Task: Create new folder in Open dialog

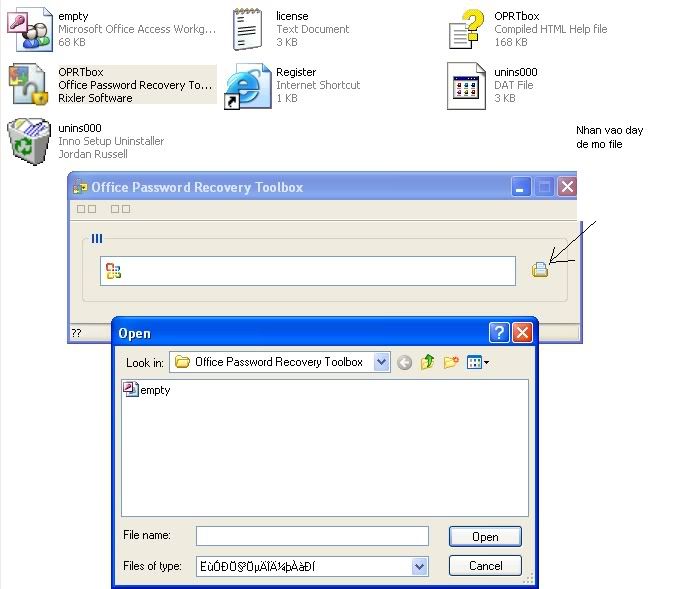Action: (451, 362)
